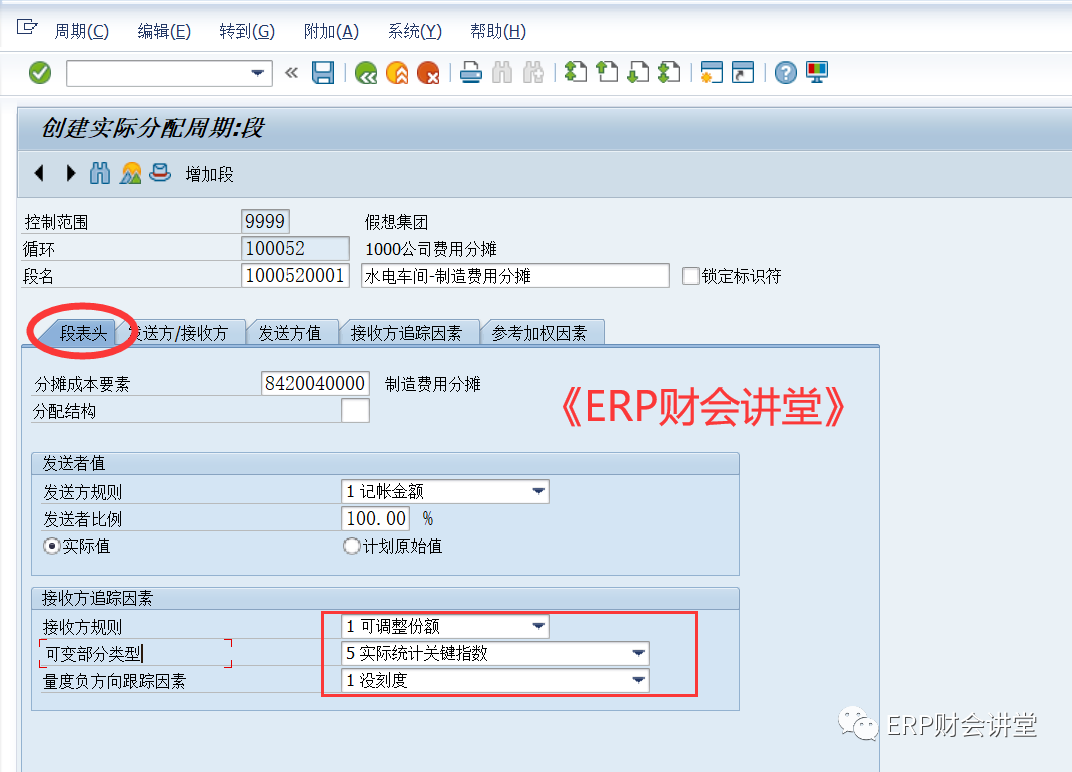Select the 实际值 radio button
This screenshot has height=772, width=1072.
point(51,546)
